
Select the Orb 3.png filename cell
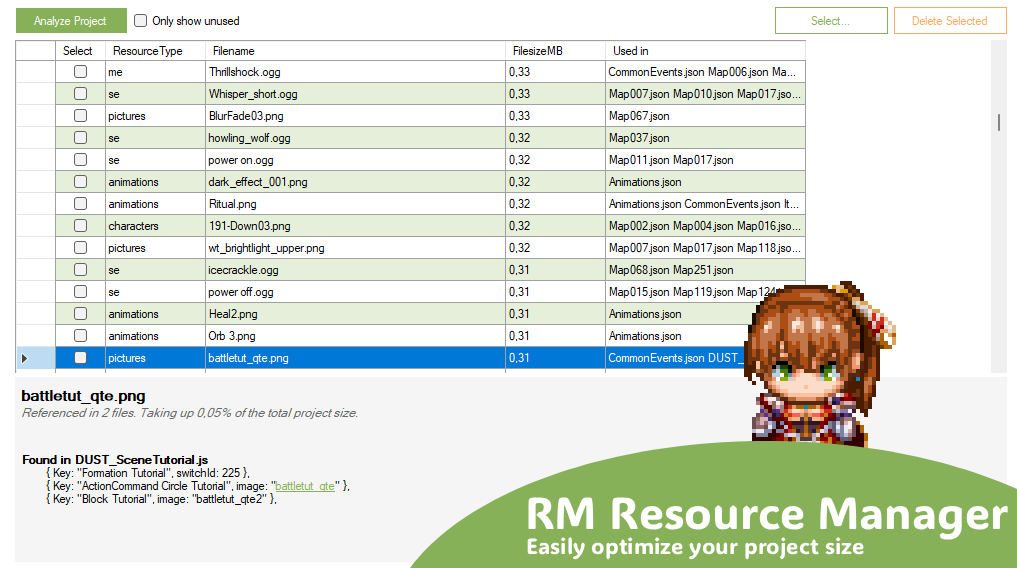(x=355, y=337)
